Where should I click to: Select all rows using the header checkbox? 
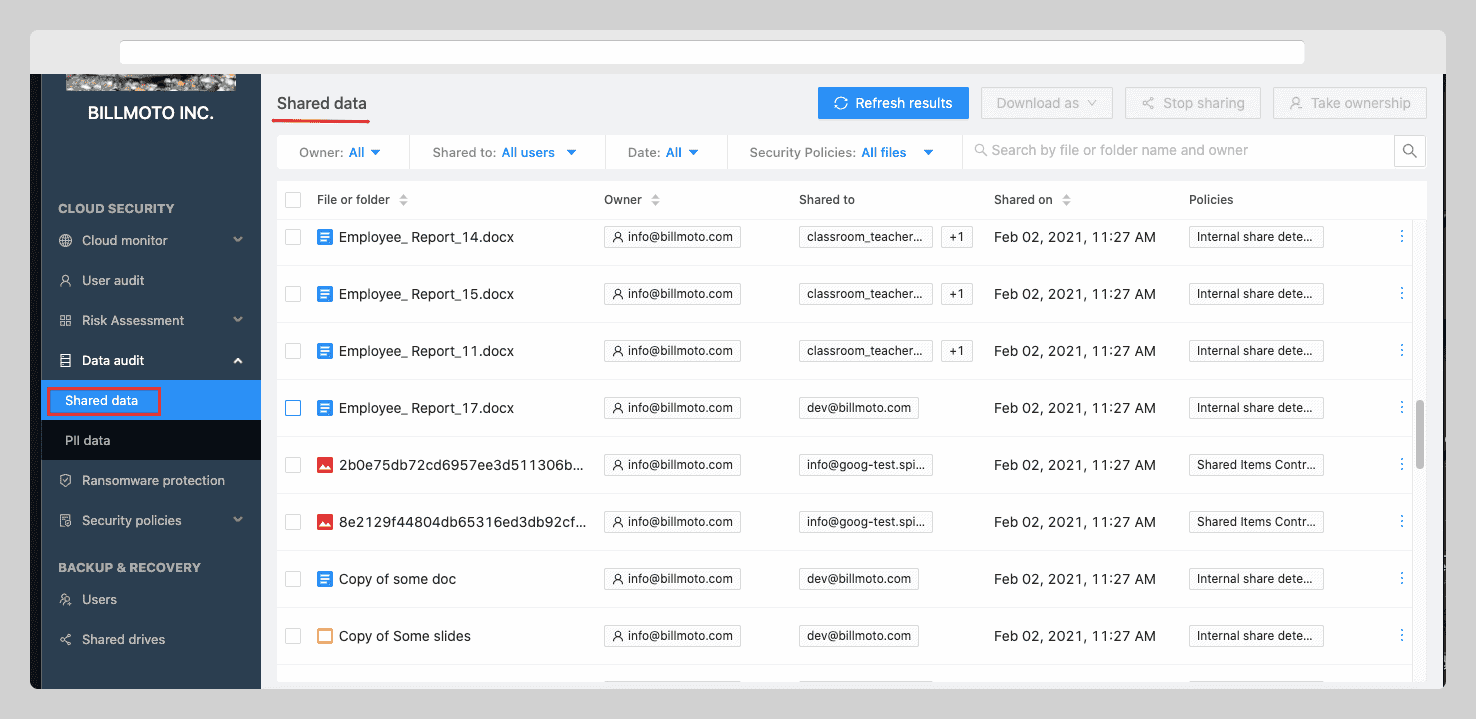[293, 199]
